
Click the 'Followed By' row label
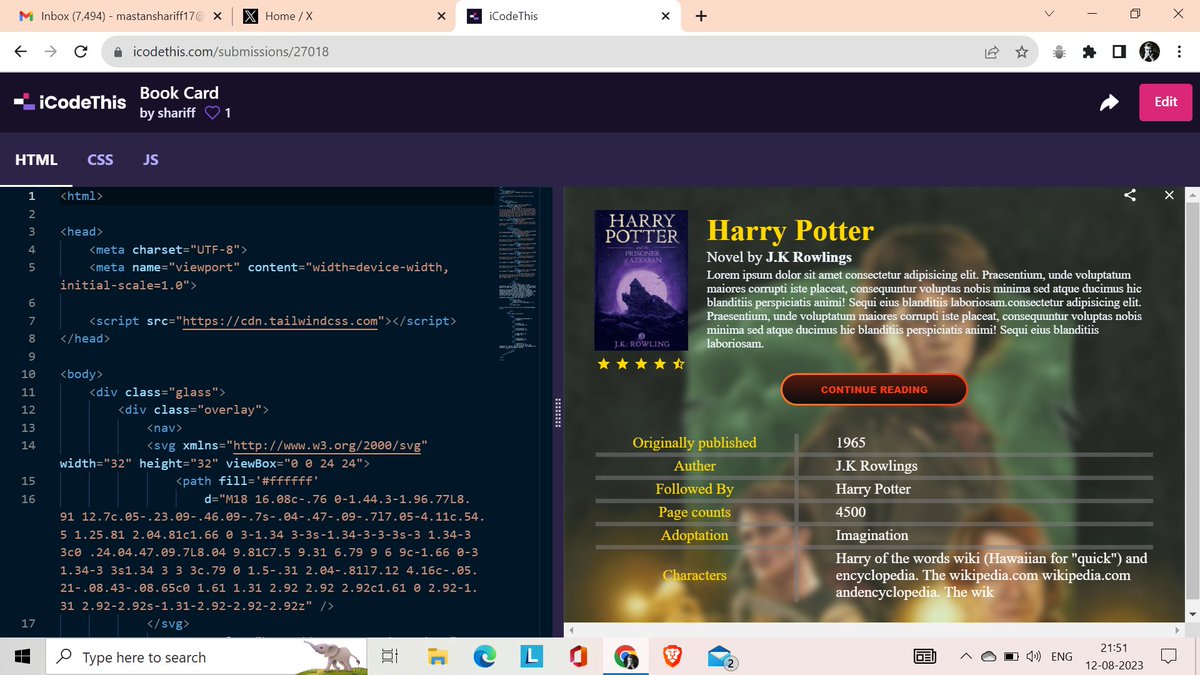(695, 489)
